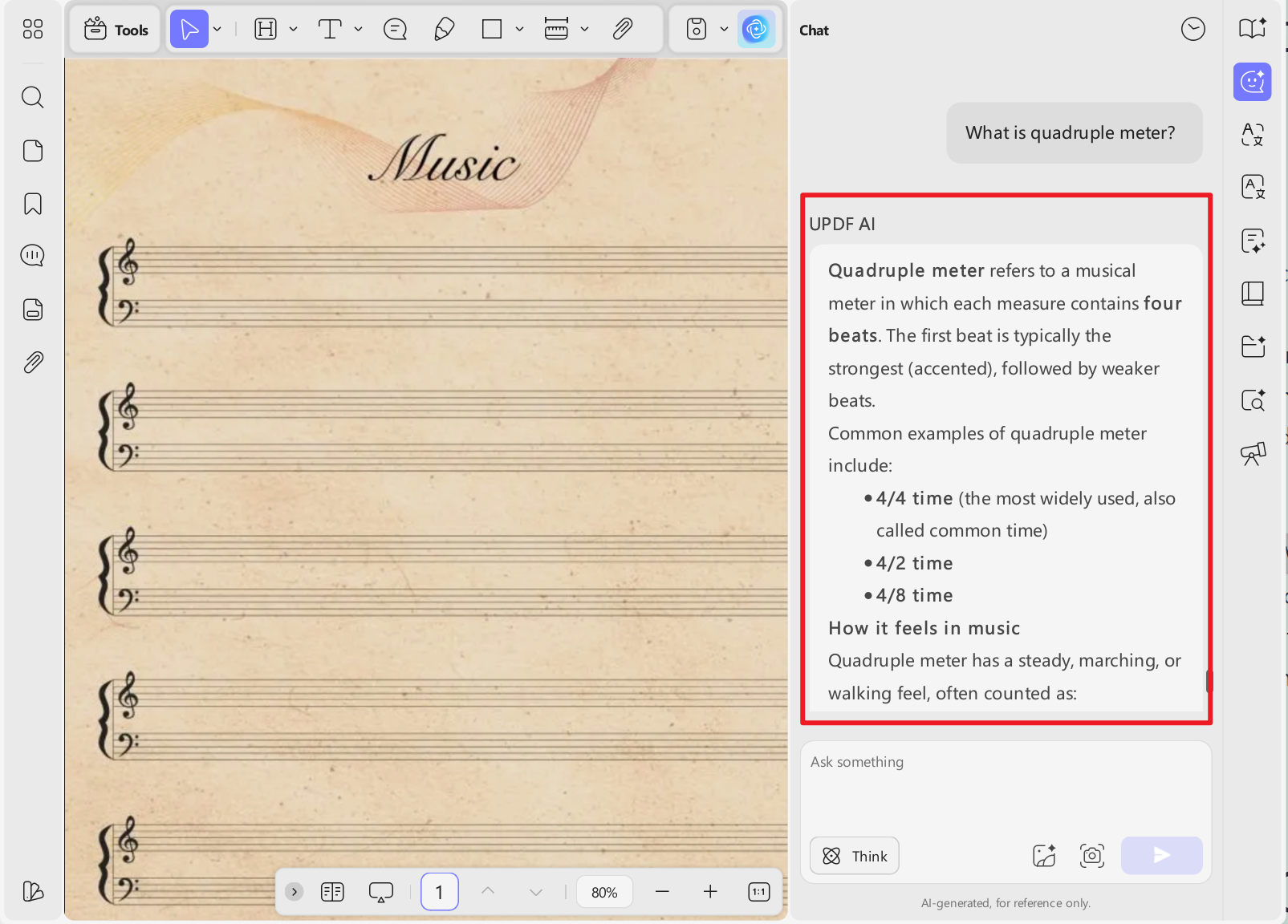The width and height of the screenshot is (1288, 924).
Task: Click the UPDF logo sidebar icon
Action: click(33, 891)
